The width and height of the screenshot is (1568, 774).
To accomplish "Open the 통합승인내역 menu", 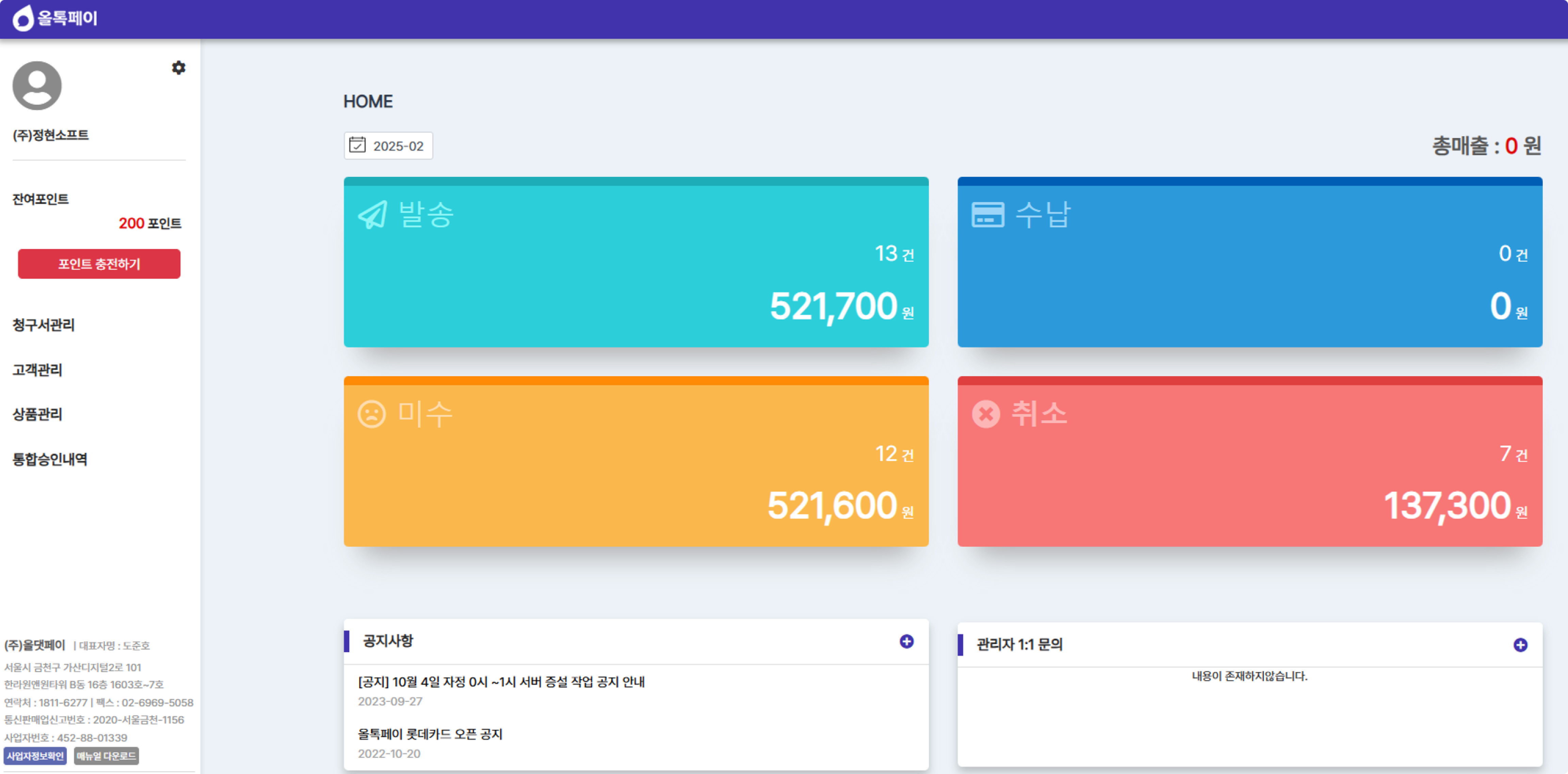I will tap(50, 459).
